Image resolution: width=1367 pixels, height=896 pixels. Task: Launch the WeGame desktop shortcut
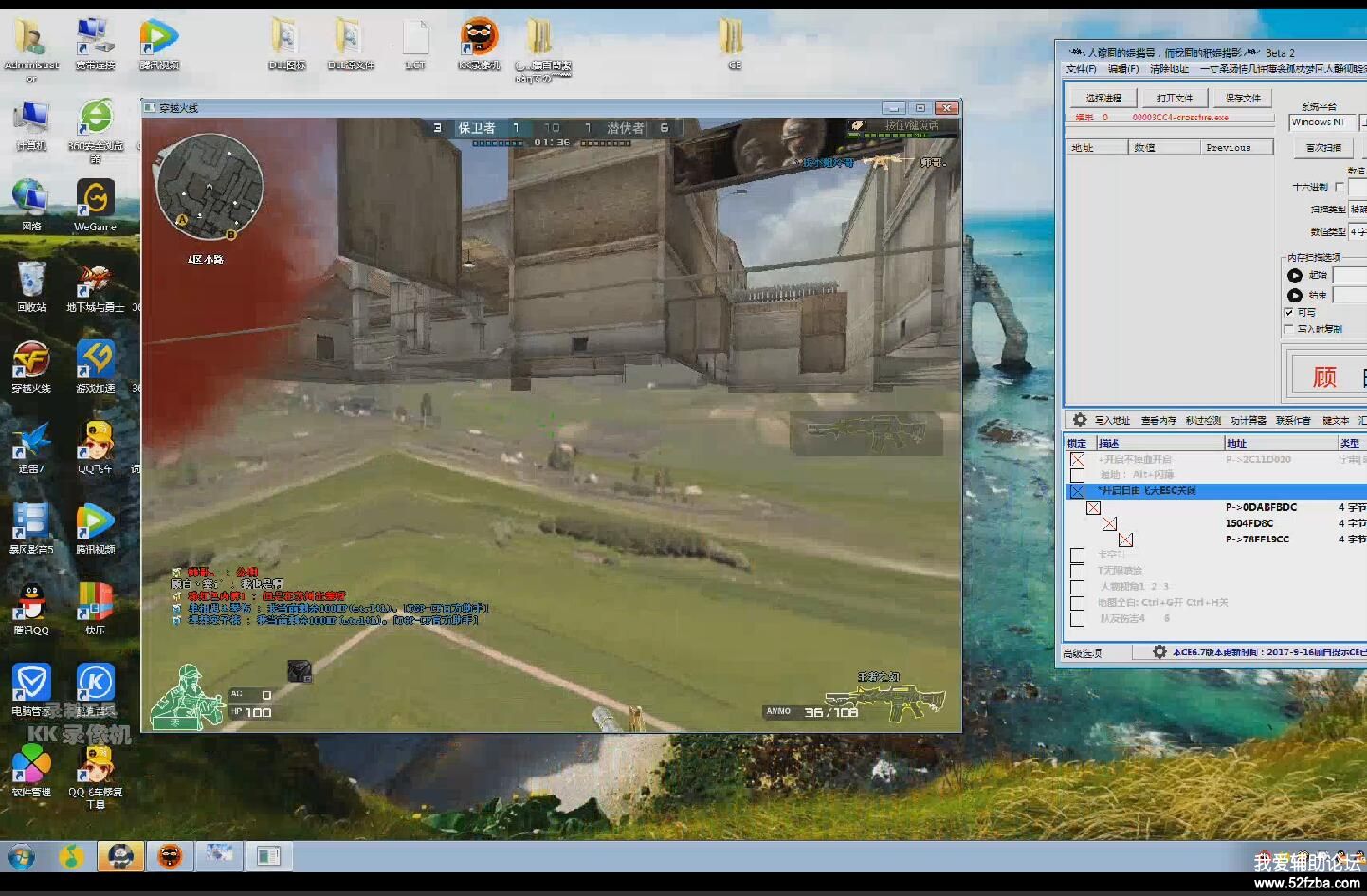(95, 204)
